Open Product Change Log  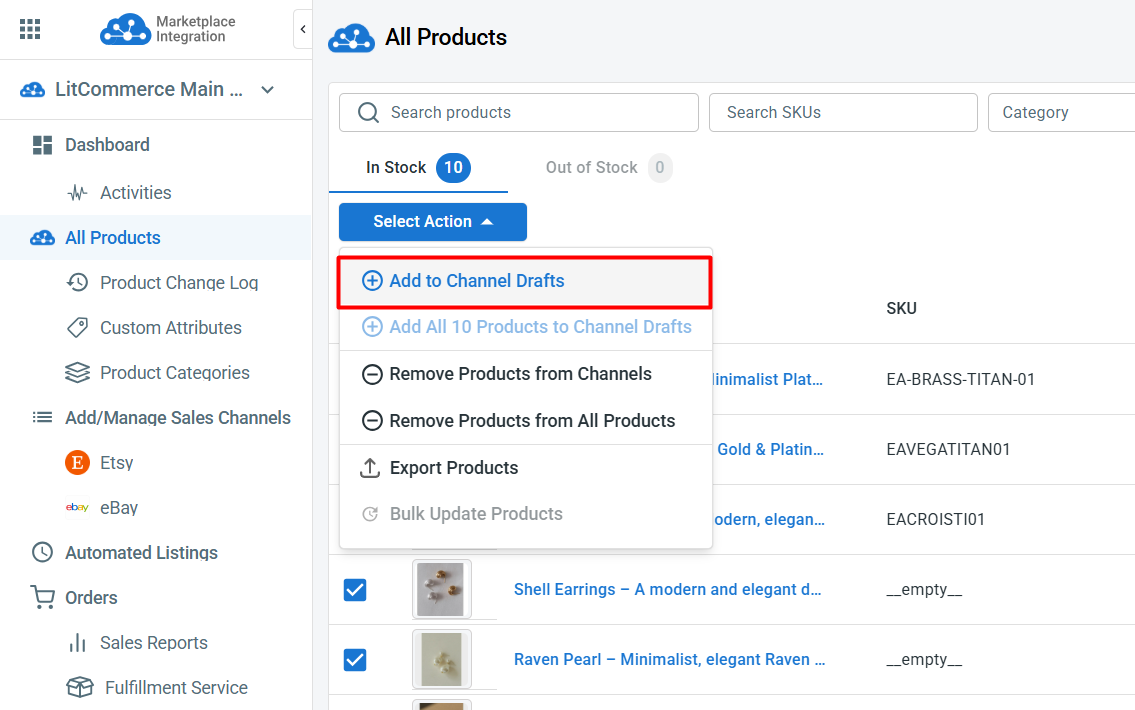tap(179, 282)
